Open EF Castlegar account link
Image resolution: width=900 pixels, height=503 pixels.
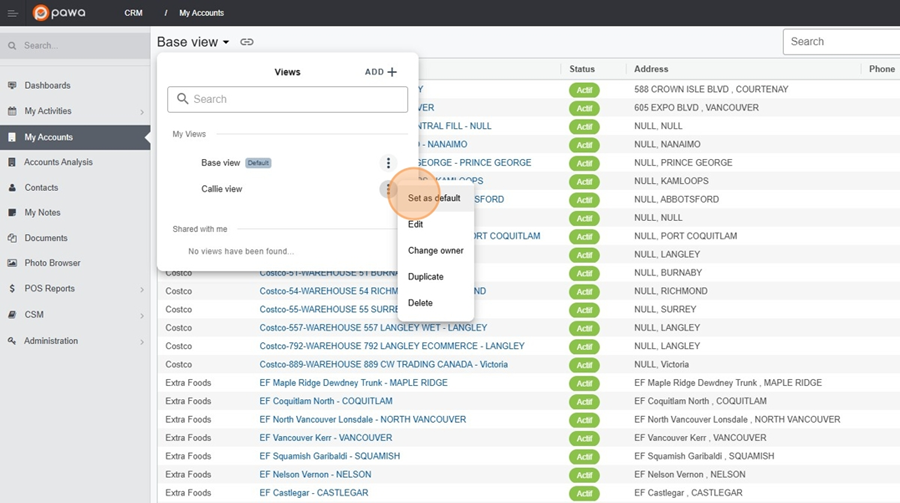tap(313, 493)
